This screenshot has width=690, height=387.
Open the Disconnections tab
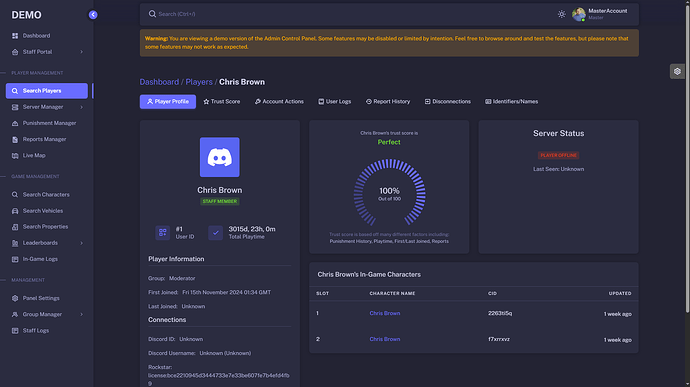[448, 102]
